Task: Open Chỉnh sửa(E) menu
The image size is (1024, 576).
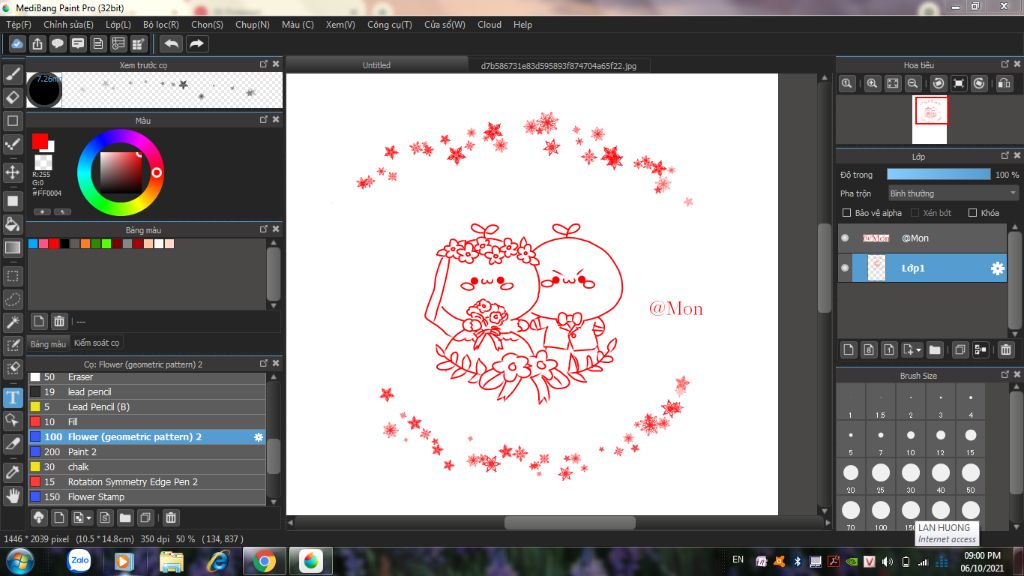Action: tap(68, 25)
